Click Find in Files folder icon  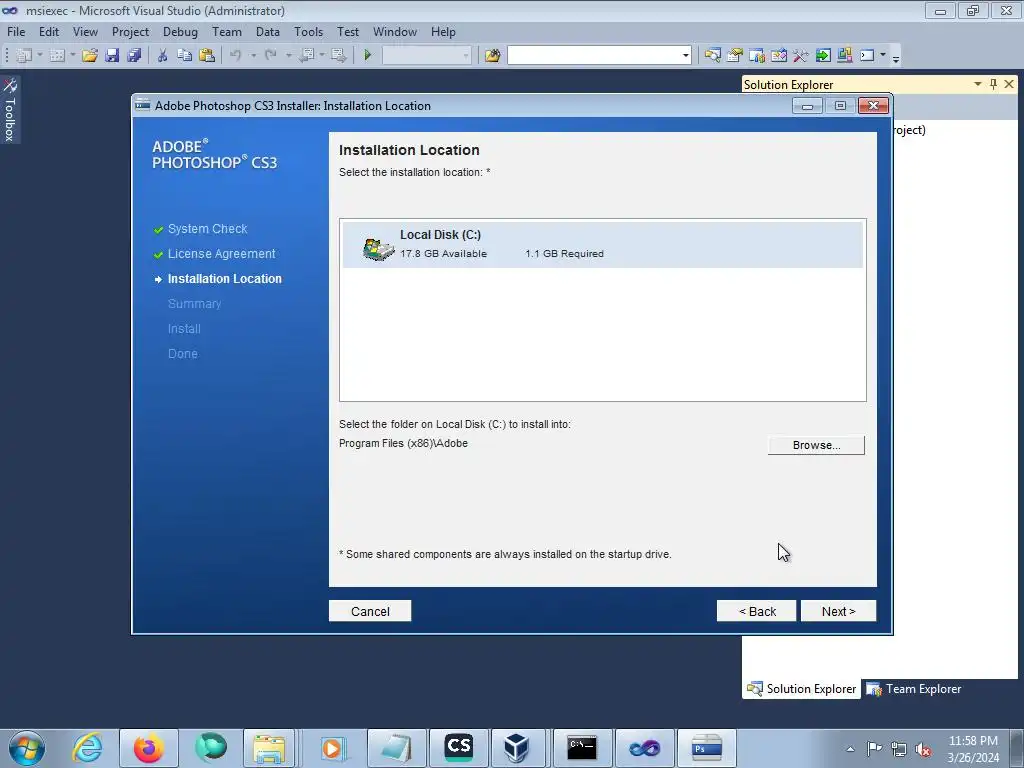(x=492, y=56)
